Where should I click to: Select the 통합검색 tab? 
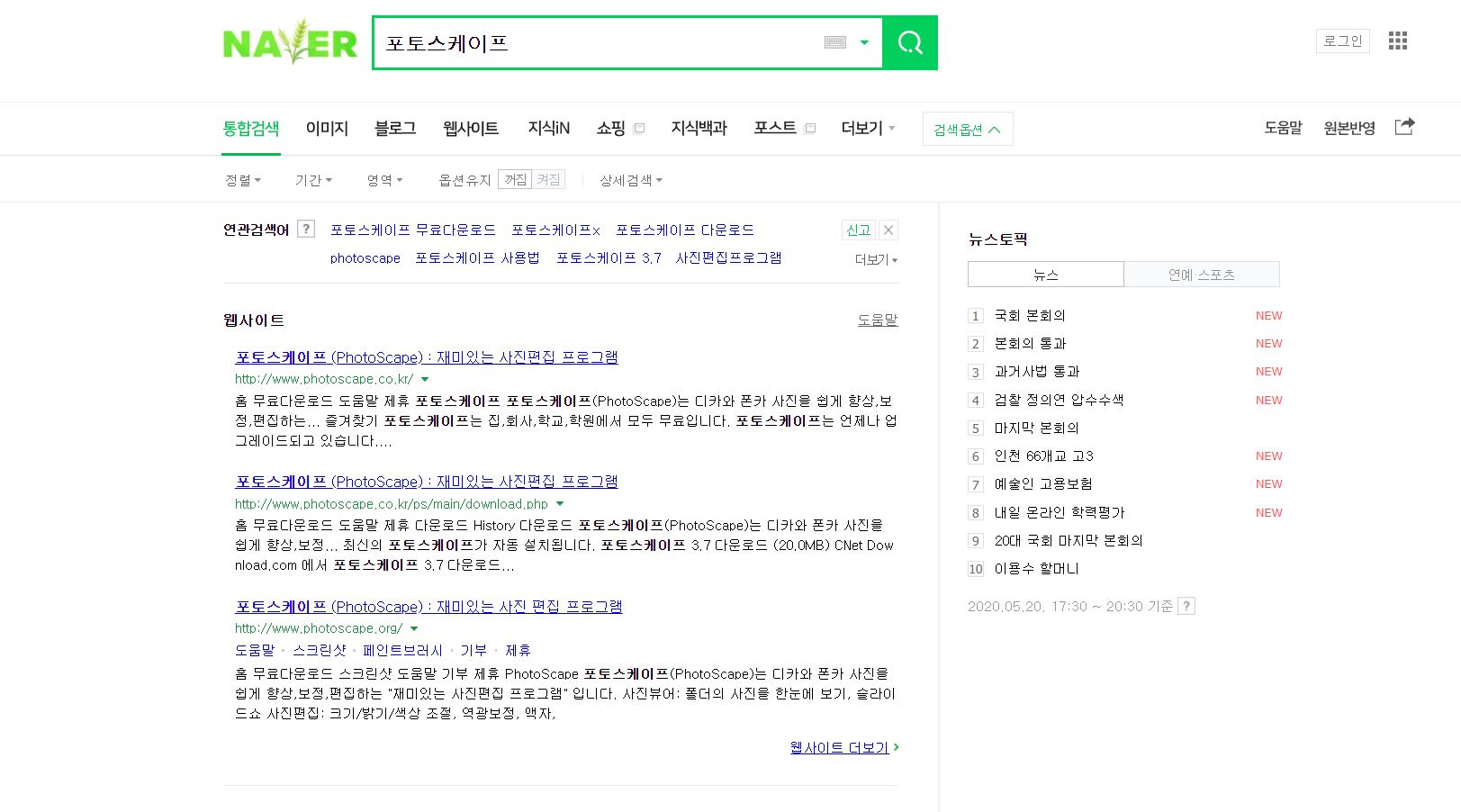click(x=251, y=128)
